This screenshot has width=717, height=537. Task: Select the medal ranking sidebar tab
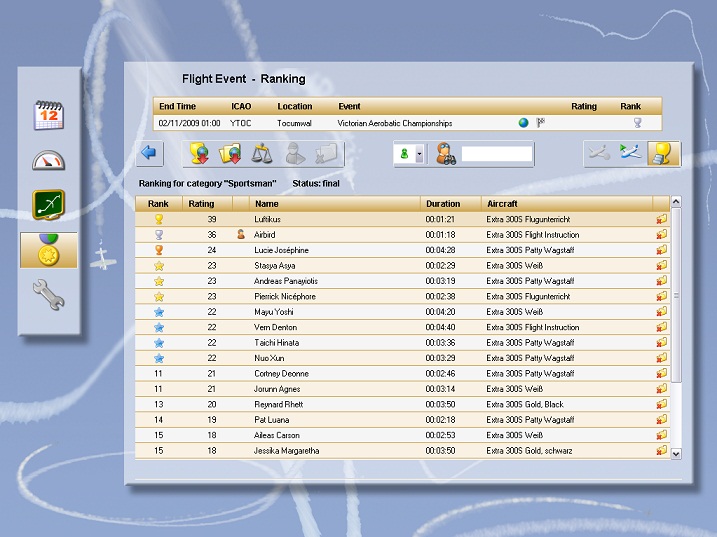[x=49, y=250]
